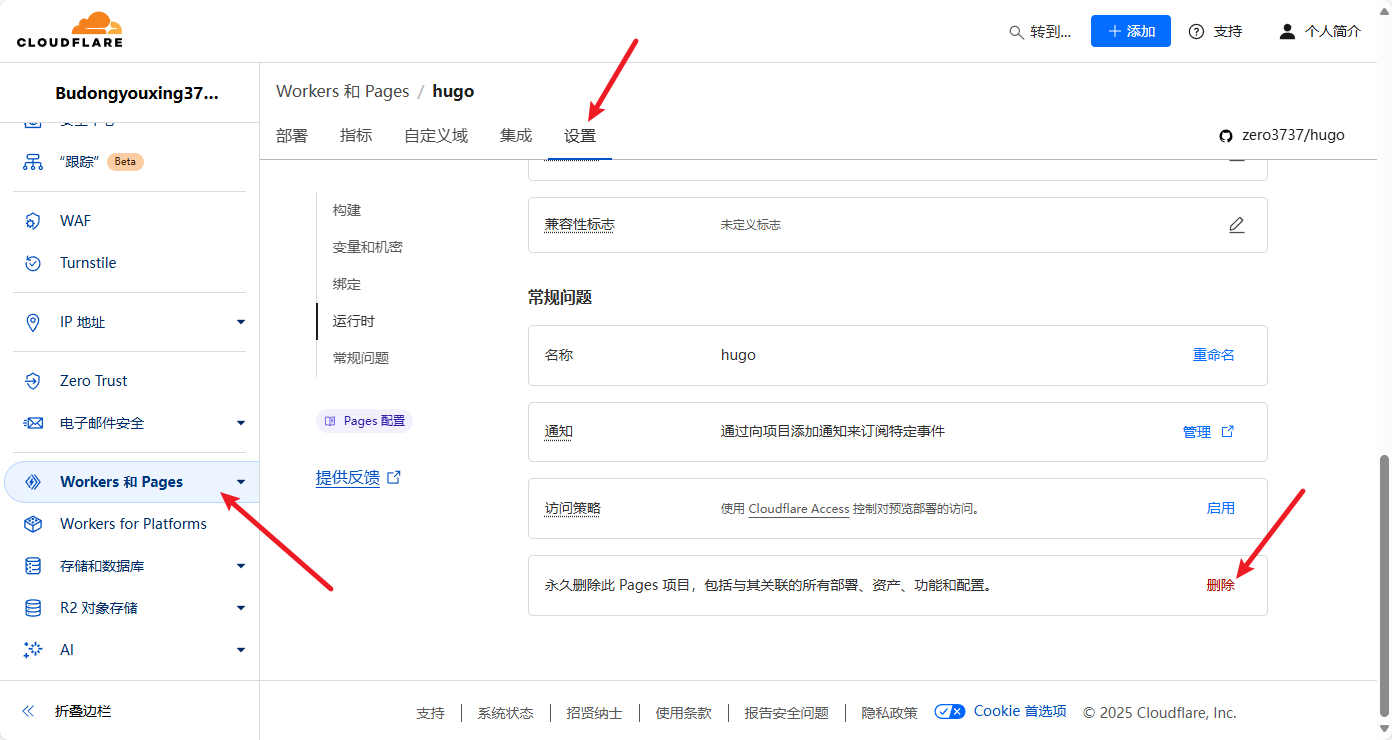1392x740 pixels.
Task: Click the search magnifier icon
Action: 1016,32
